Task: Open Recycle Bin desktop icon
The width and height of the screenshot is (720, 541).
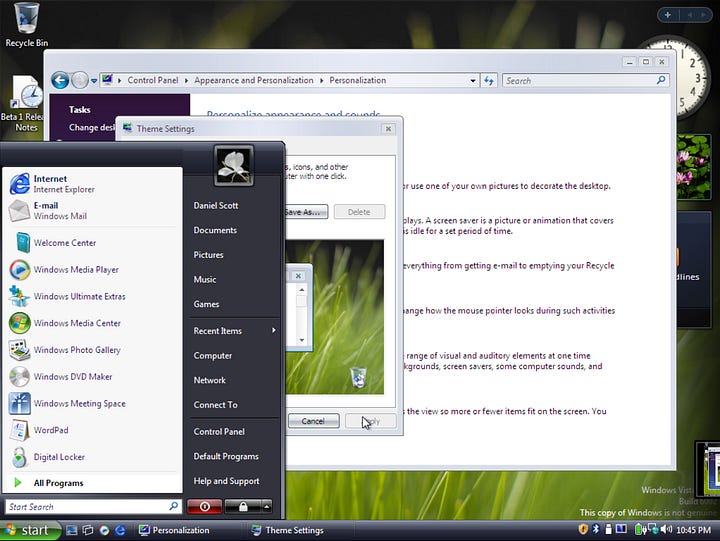Action: [x=26, y=25]
